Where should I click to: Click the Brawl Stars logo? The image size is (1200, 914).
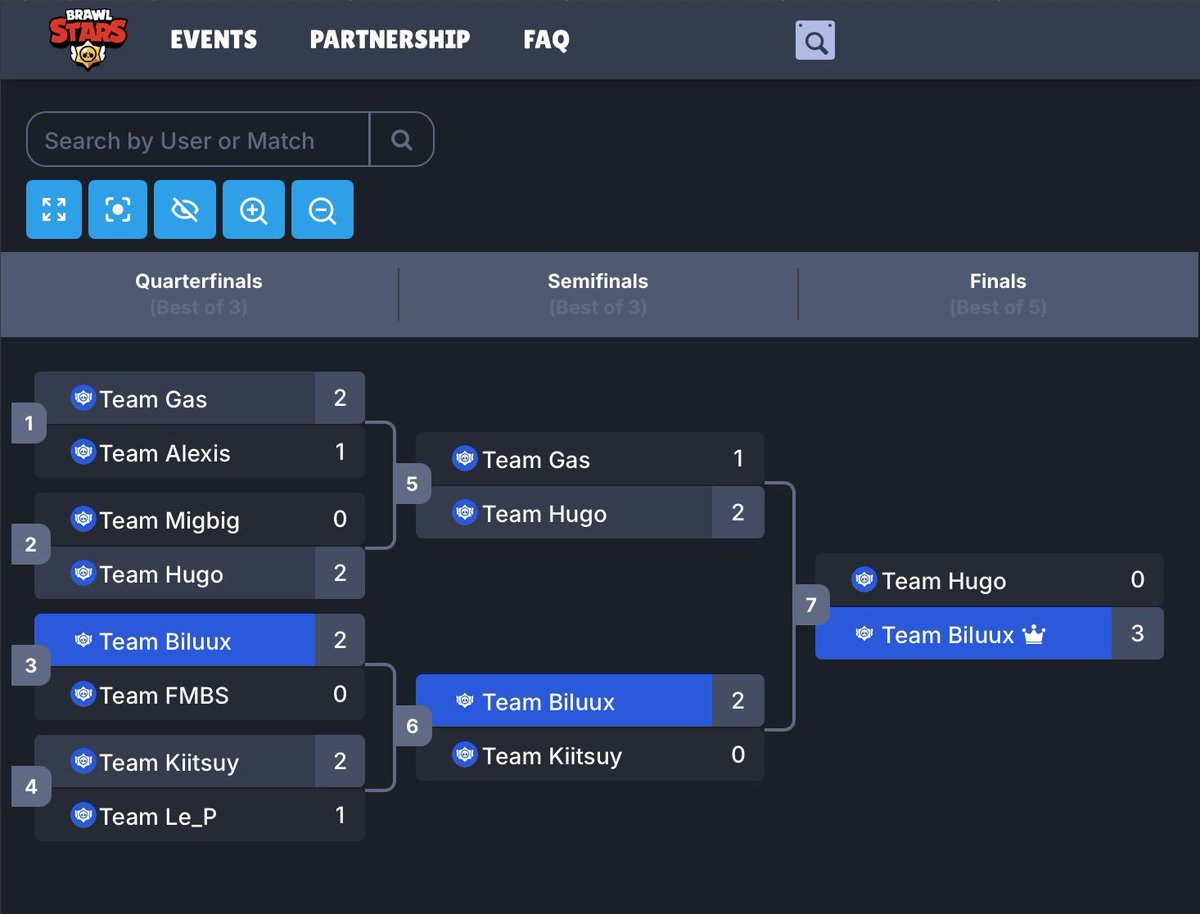tap(88, 38)
